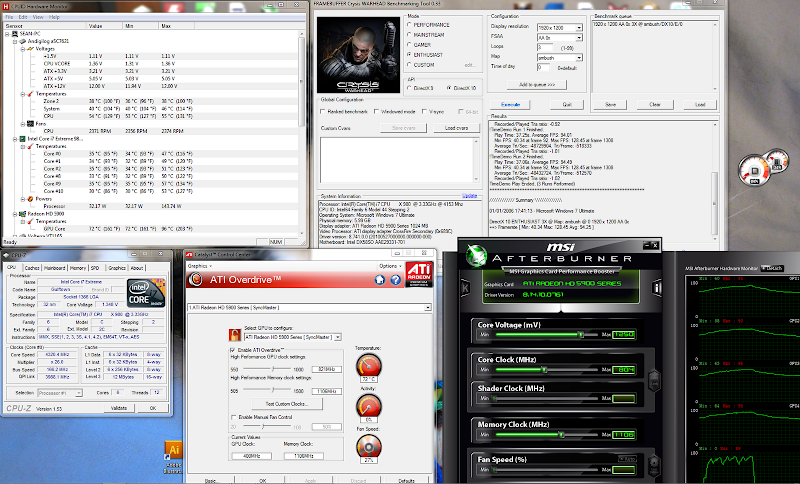800x484 pixels.
Task: Click the larger desktop gauge gadget
Action: coord(754,170)
